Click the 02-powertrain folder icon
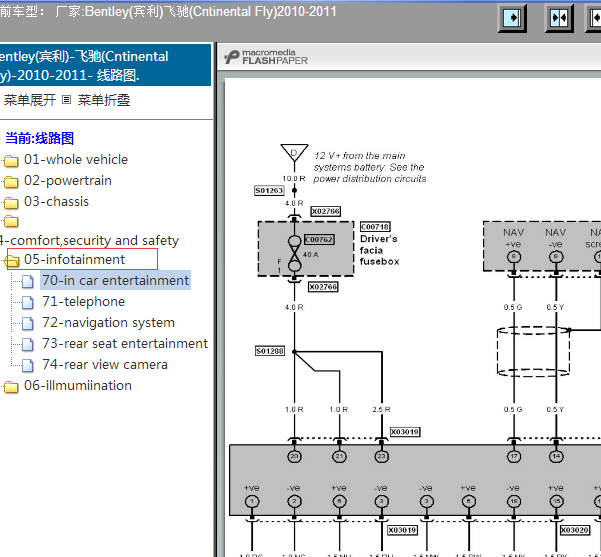The width and height of the screenshot is (601, 557). click(x=11, y=182)
